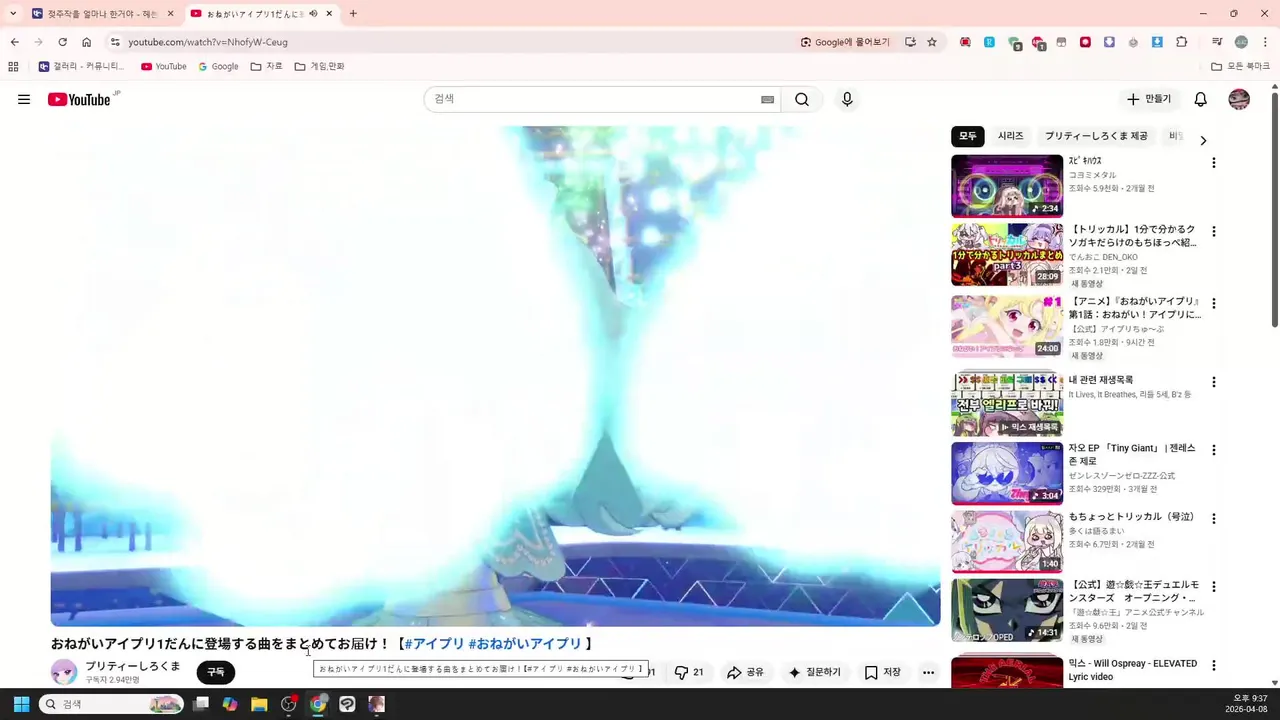
Task: Open more options for トリッカル 1分で分かる video
Action: tap(1214, 231)
